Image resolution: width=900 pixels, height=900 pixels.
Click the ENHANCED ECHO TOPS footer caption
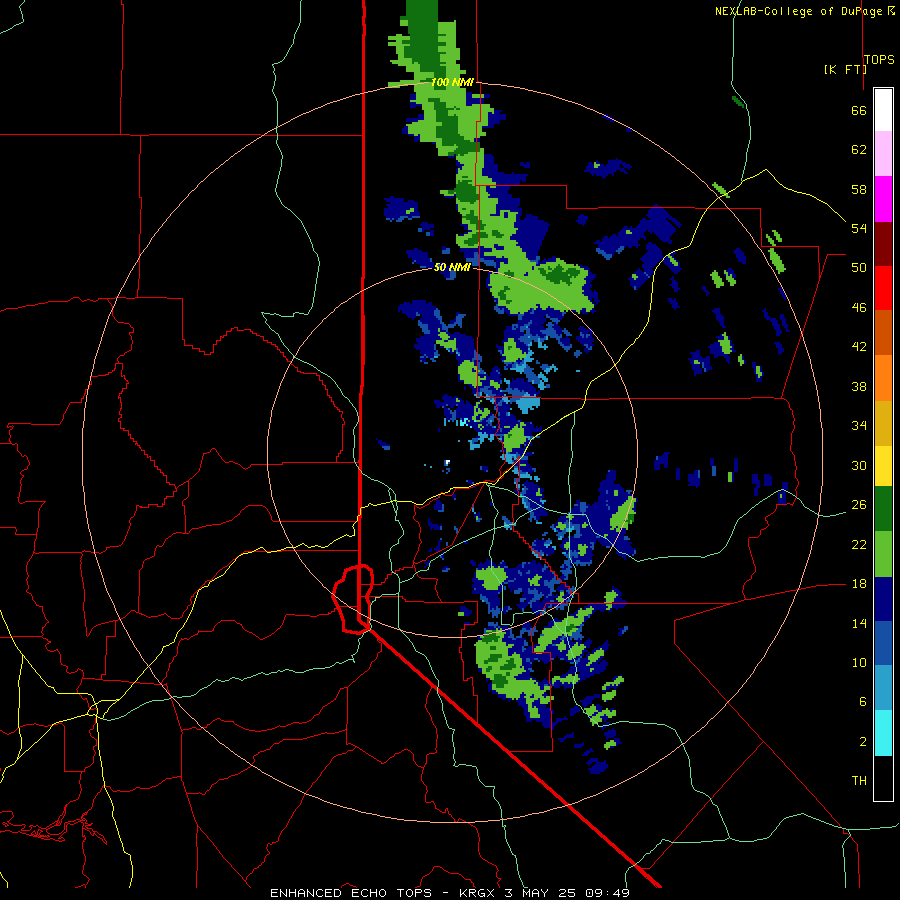[449, 893]
